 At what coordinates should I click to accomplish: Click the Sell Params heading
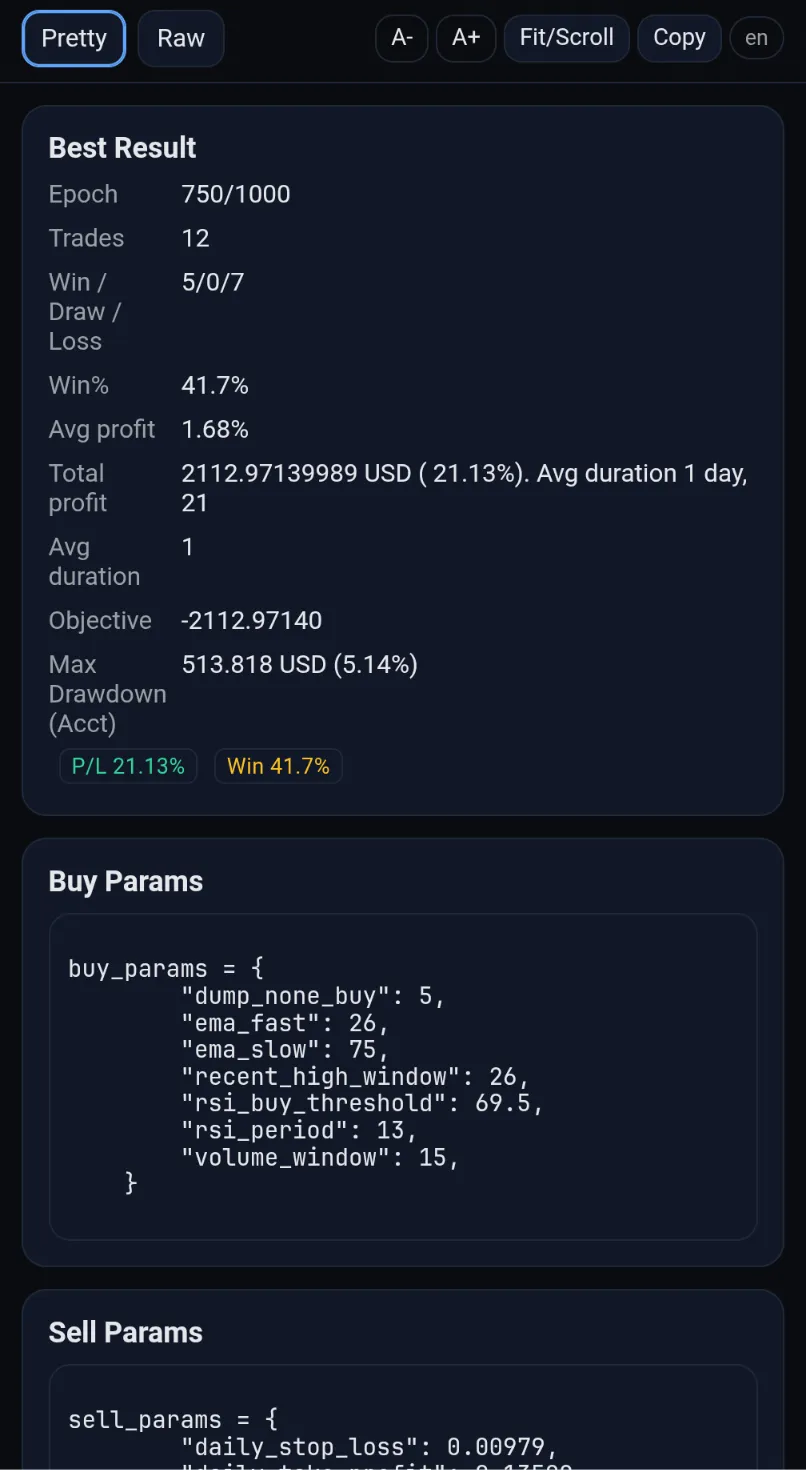click(x=126, y=1332)
